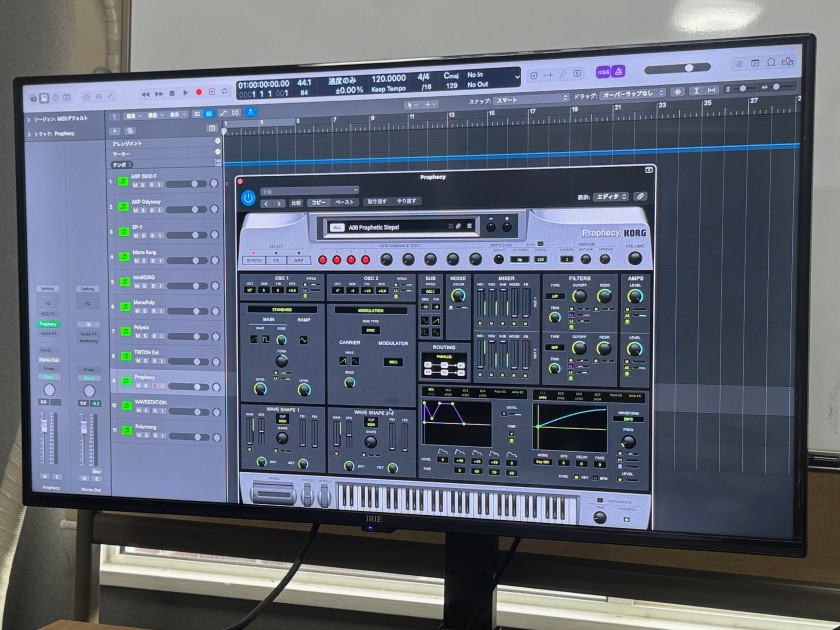The image size is (840, 630).
Task: Solo the ARP Odyssey track
Action: point(144,210)
